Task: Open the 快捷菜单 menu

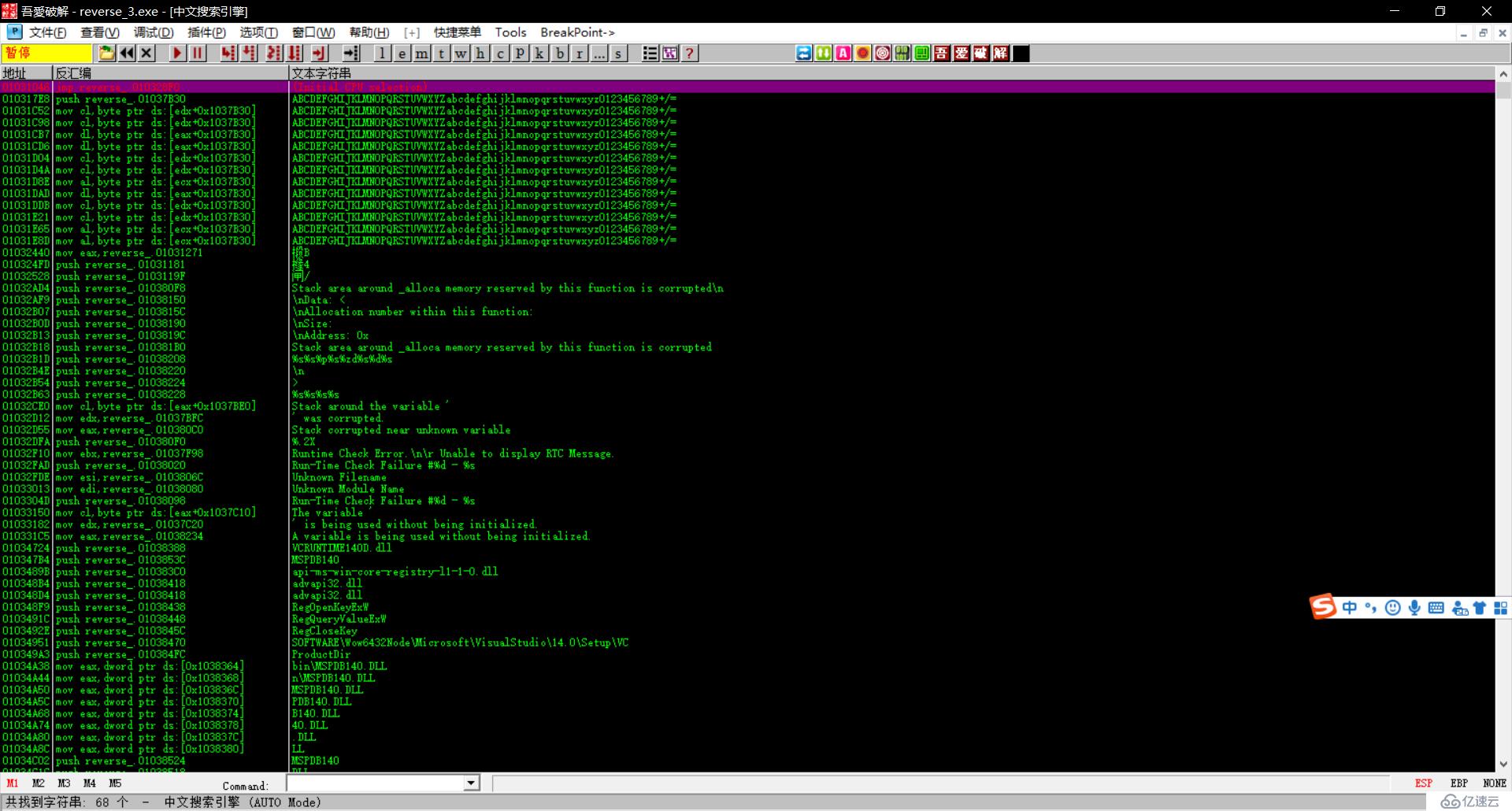Action: tap(458, 32)
